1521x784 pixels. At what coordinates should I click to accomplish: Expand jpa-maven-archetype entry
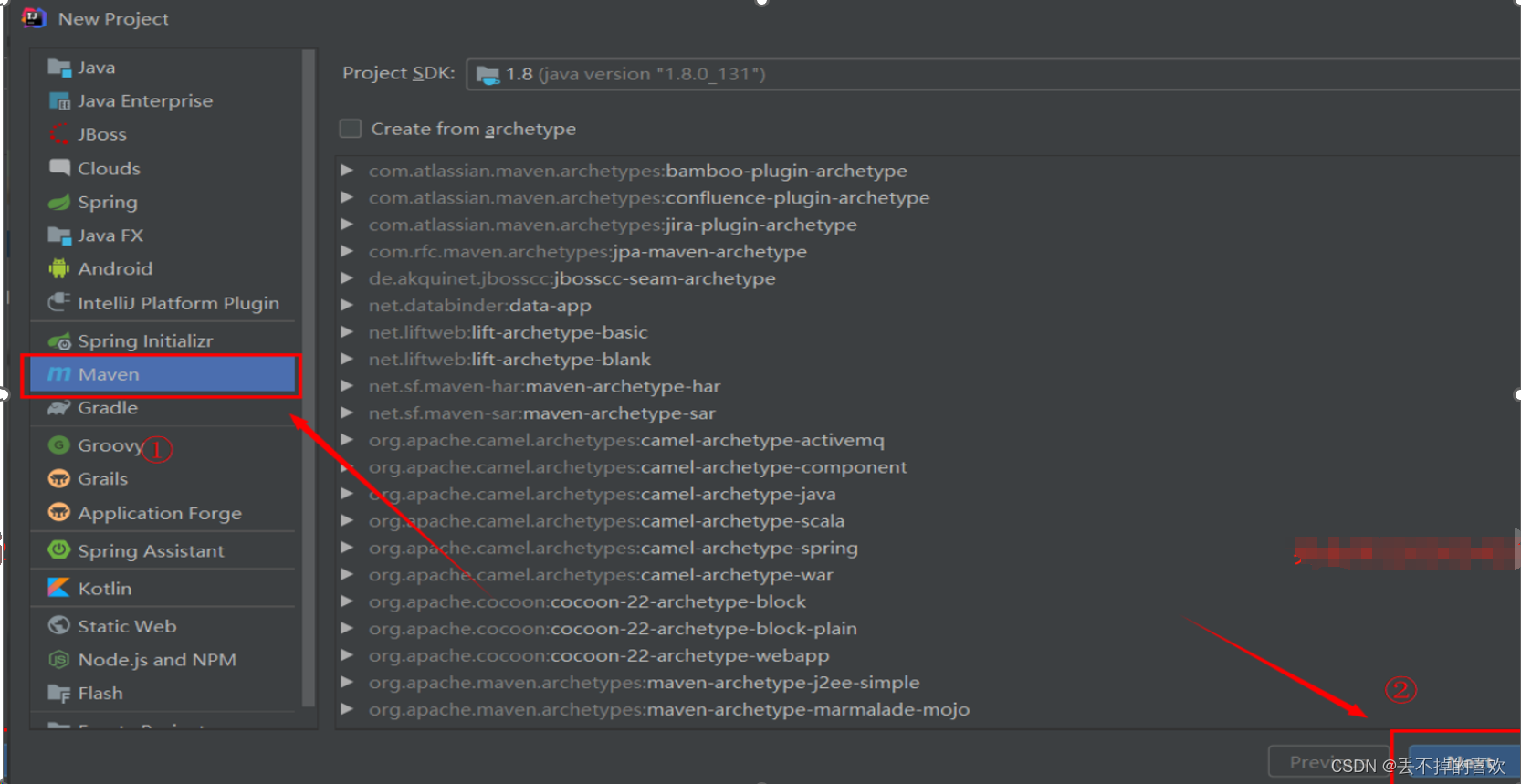(x=347, y=251)
